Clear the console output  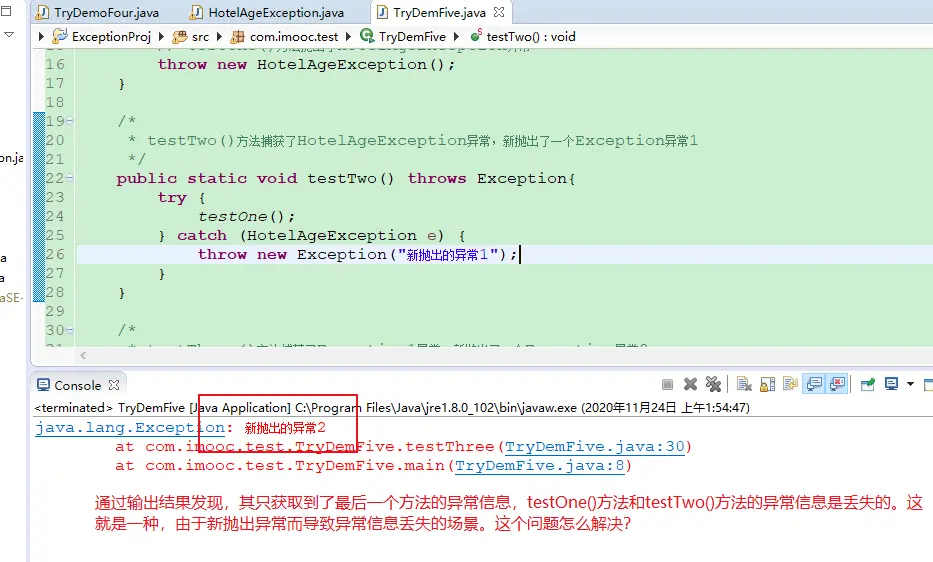pos(744,385)
